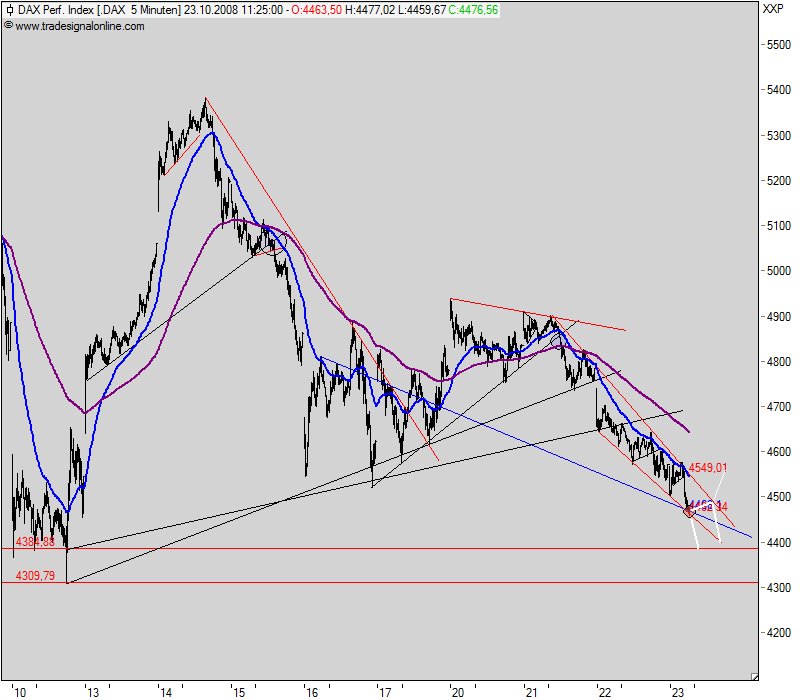Click the copyright symbol beside tradesignalonline
Screen dimensions: 800x700
tap(8, 26)
